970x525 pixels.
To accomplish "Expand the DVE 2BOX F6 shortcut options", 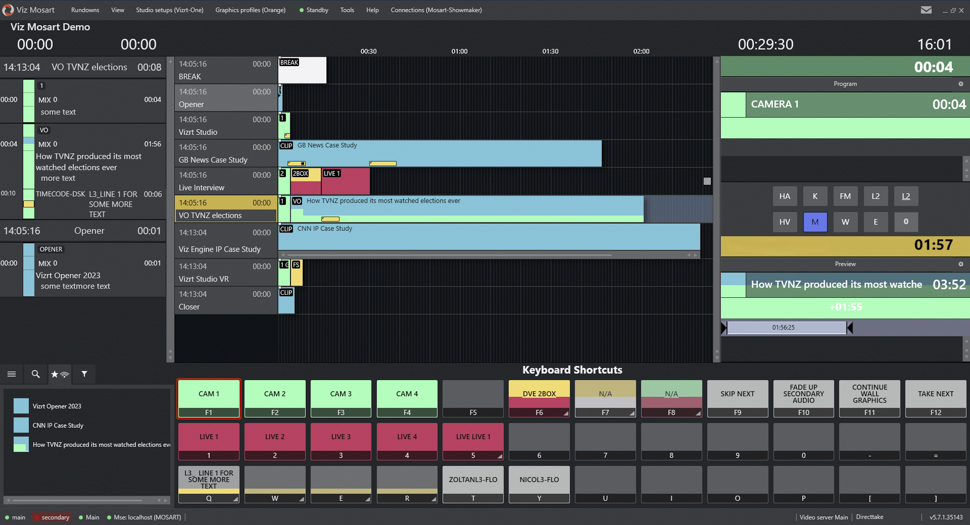I will click(566, 413).
